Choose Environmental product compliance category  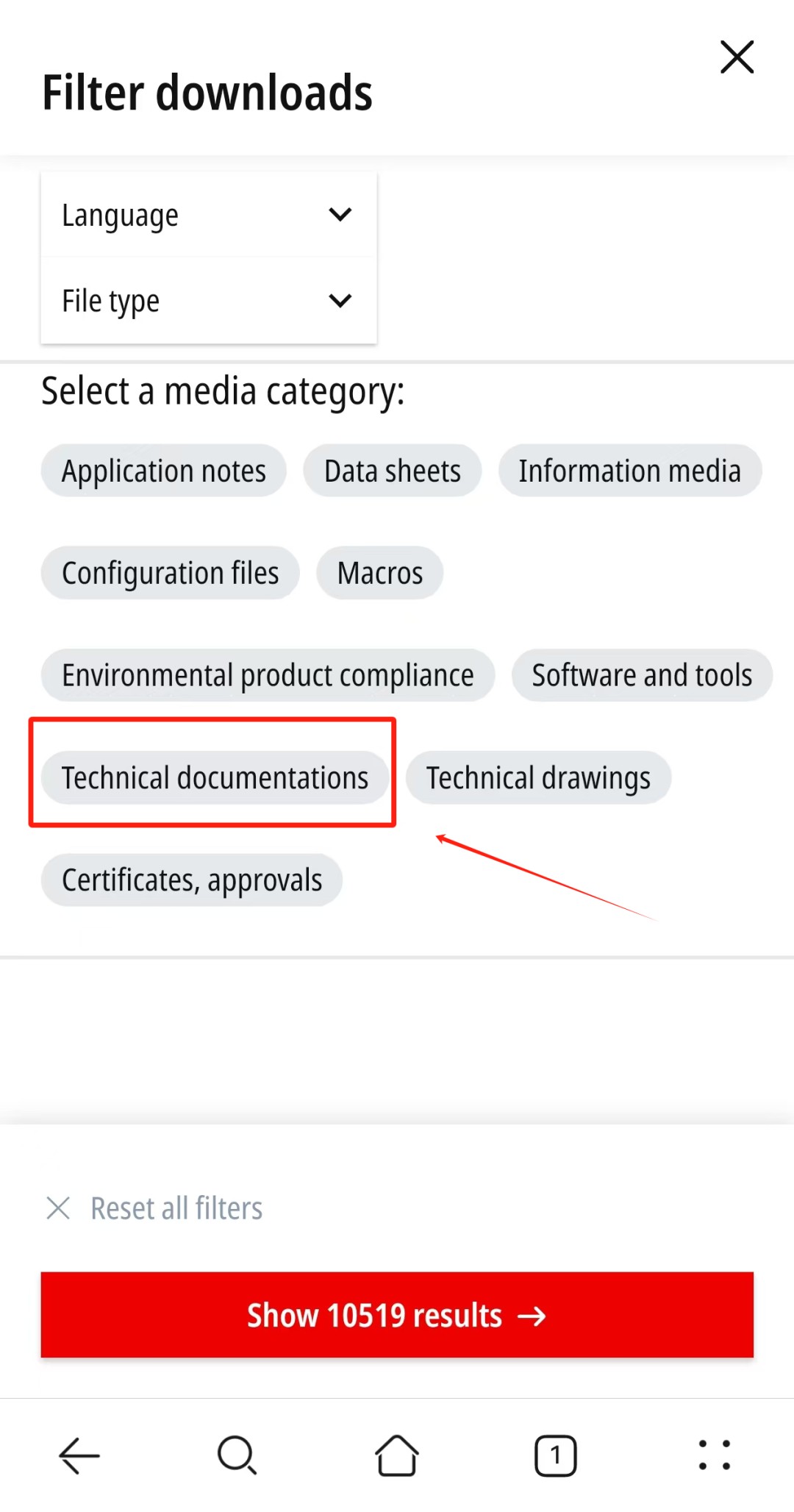(268, 675)
